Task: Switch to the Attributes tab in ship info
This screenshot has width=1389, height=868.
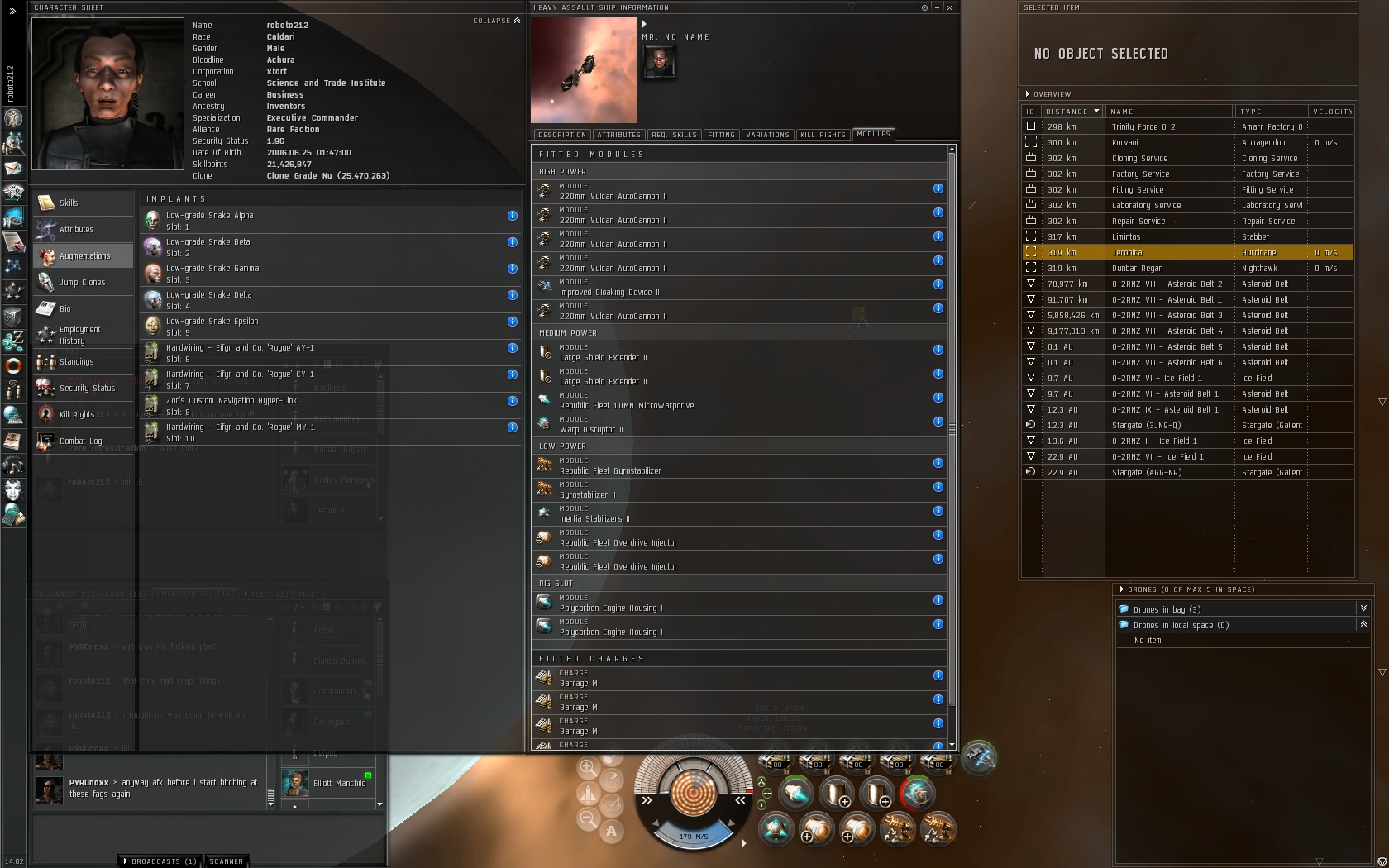Action: (618, 135)
